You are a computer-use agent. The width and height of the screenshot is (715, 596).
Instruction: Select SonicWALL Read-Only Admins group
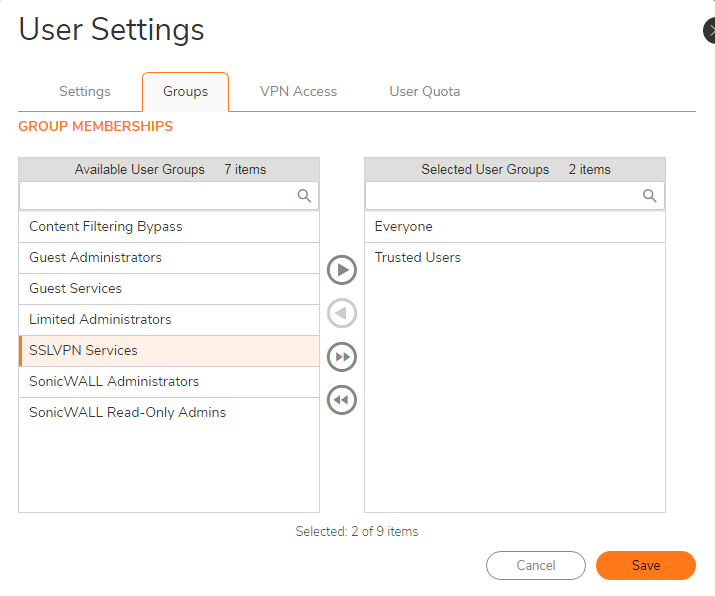169,413
